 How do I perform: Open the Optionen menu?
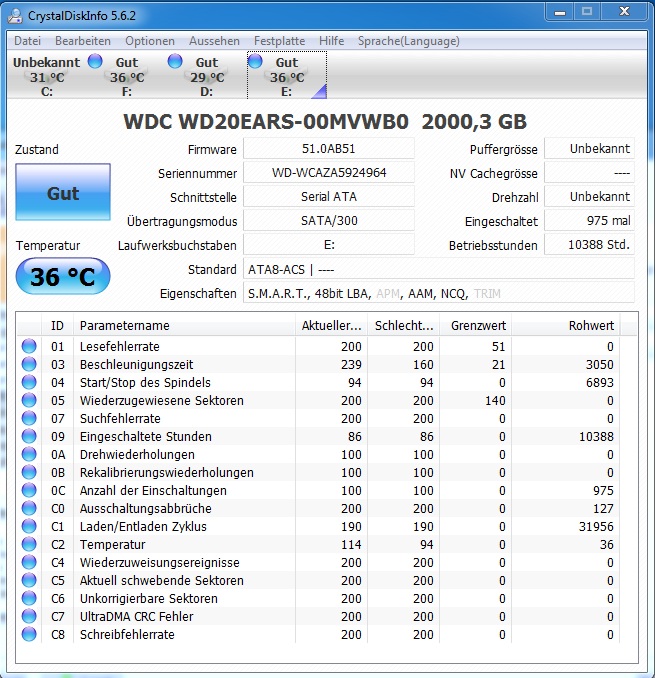[150, 41]
